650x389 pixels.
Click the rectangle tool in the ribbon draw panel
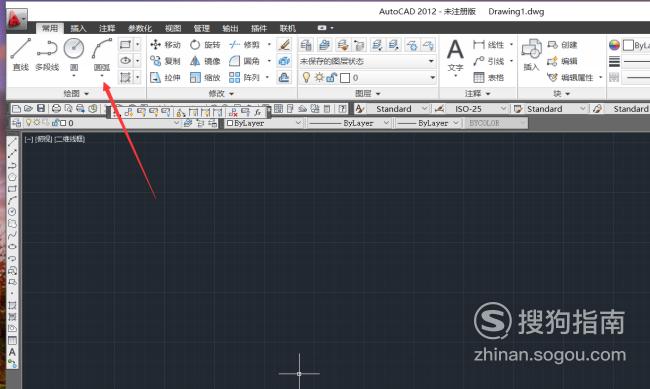tap(125, 44)
